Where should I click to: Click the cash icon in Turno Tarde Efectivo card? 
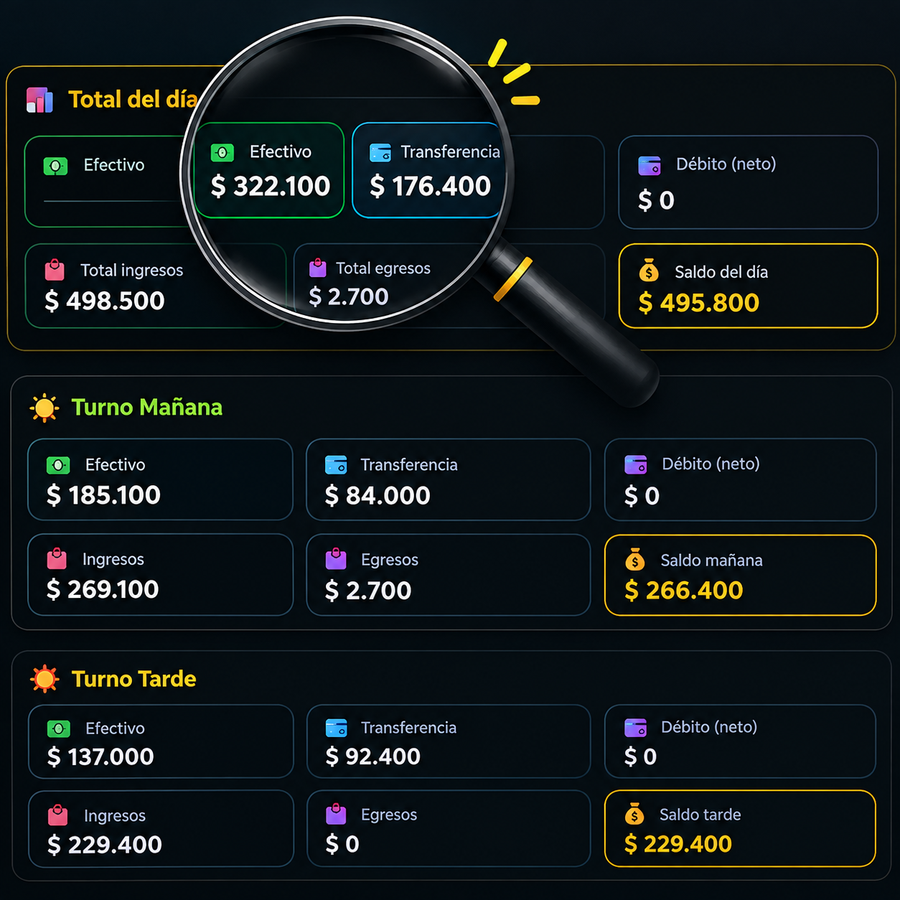(x=59, y=729)
